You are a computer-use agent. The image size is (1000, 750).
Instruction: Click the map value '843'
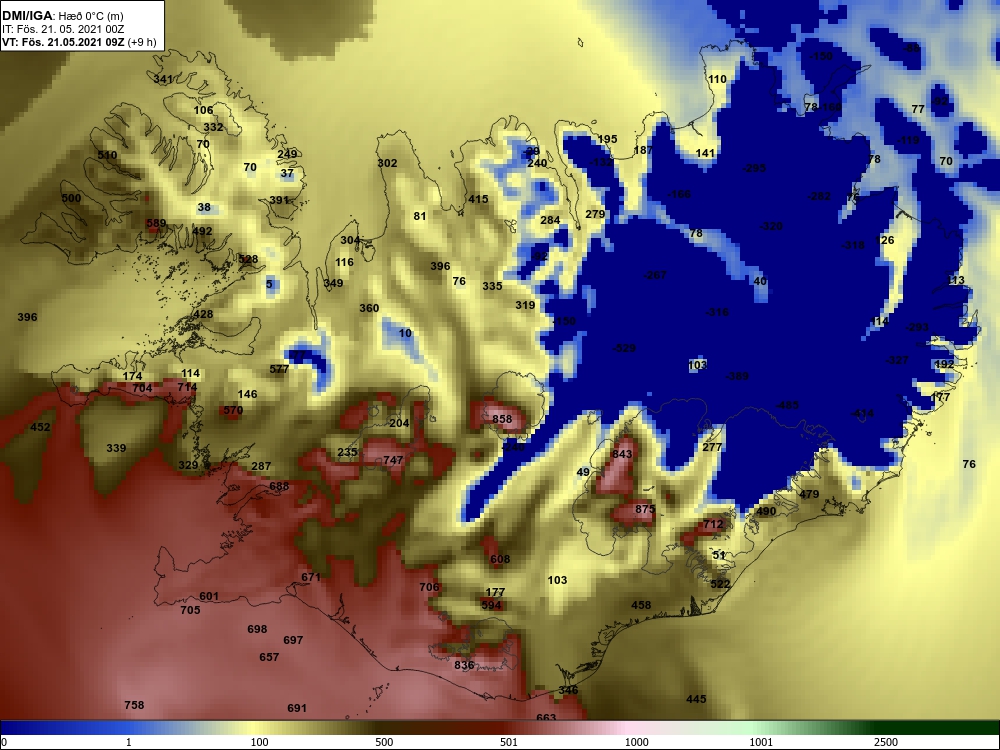click(622, 454)
